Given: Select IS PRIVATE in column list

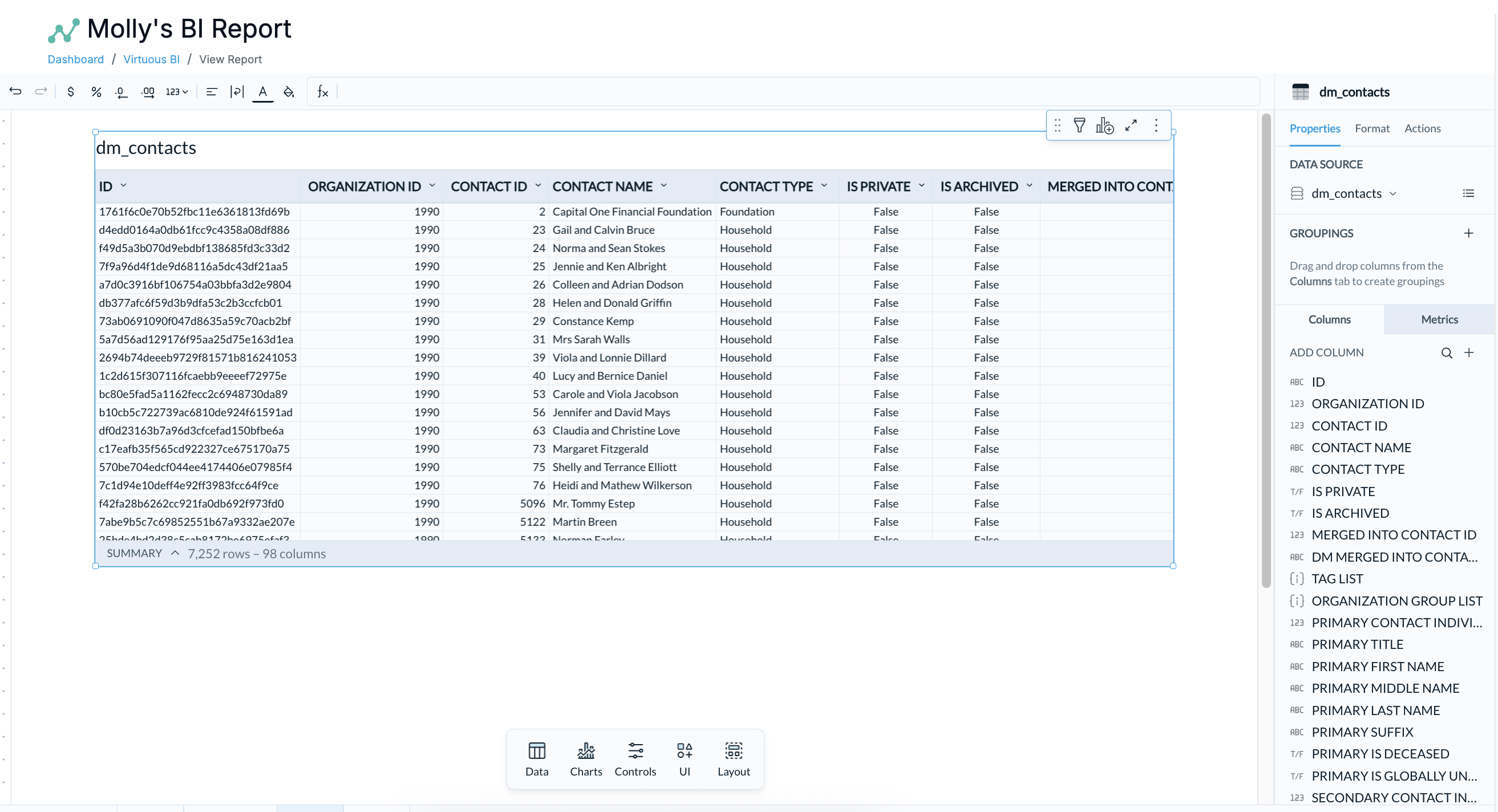Looking at the screenshot, I should click(x=1343, y=491).
